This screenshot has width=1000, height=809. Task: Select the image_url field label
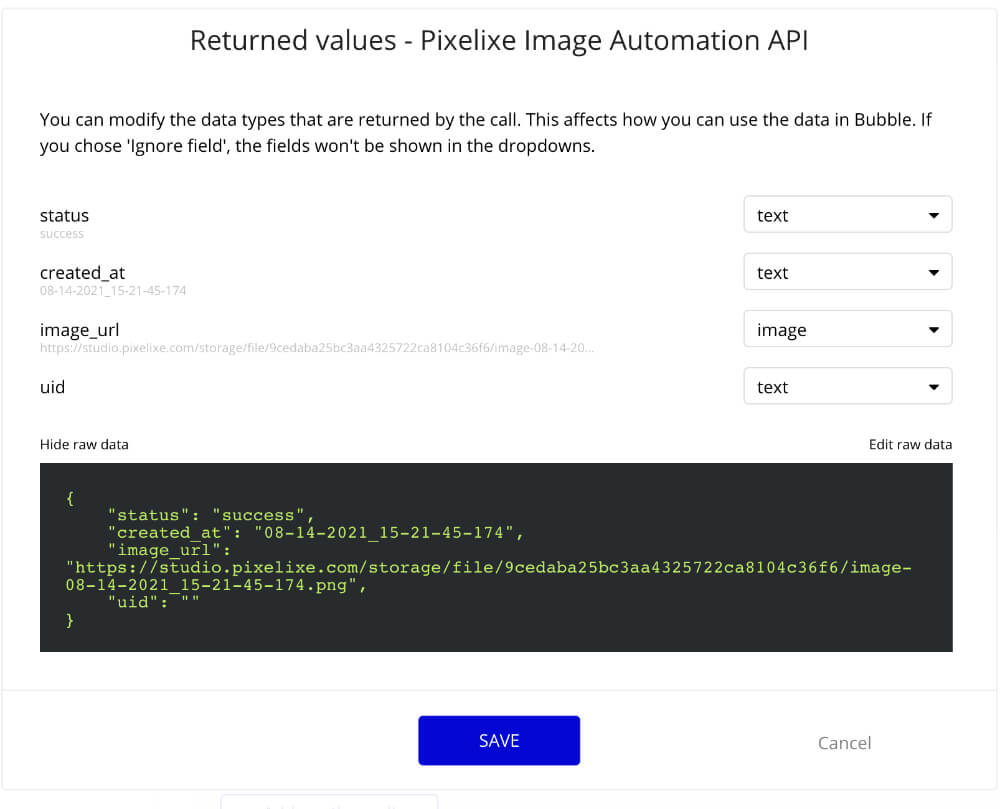click(80, 329)
